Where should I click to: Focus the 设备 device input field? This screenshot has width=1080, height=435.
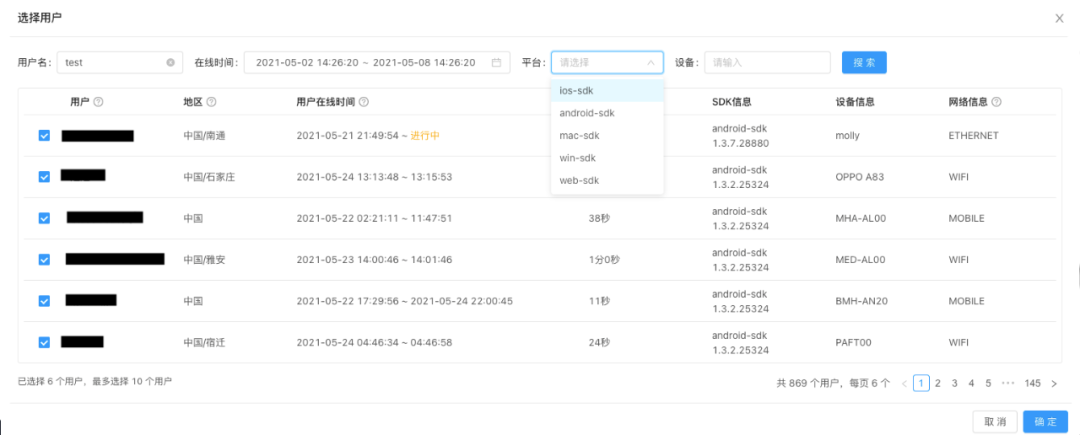[767, 63]
